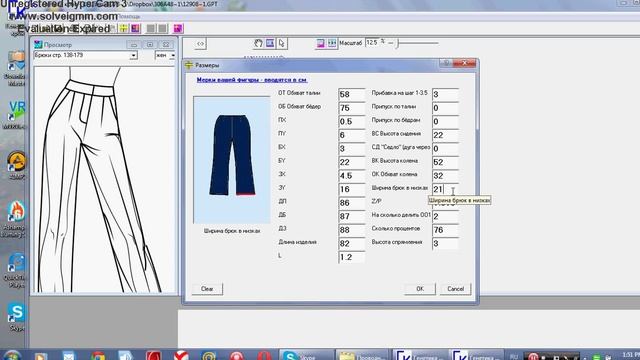
Task: Open Chrome from the taskbar
Action: pos(98,356)
